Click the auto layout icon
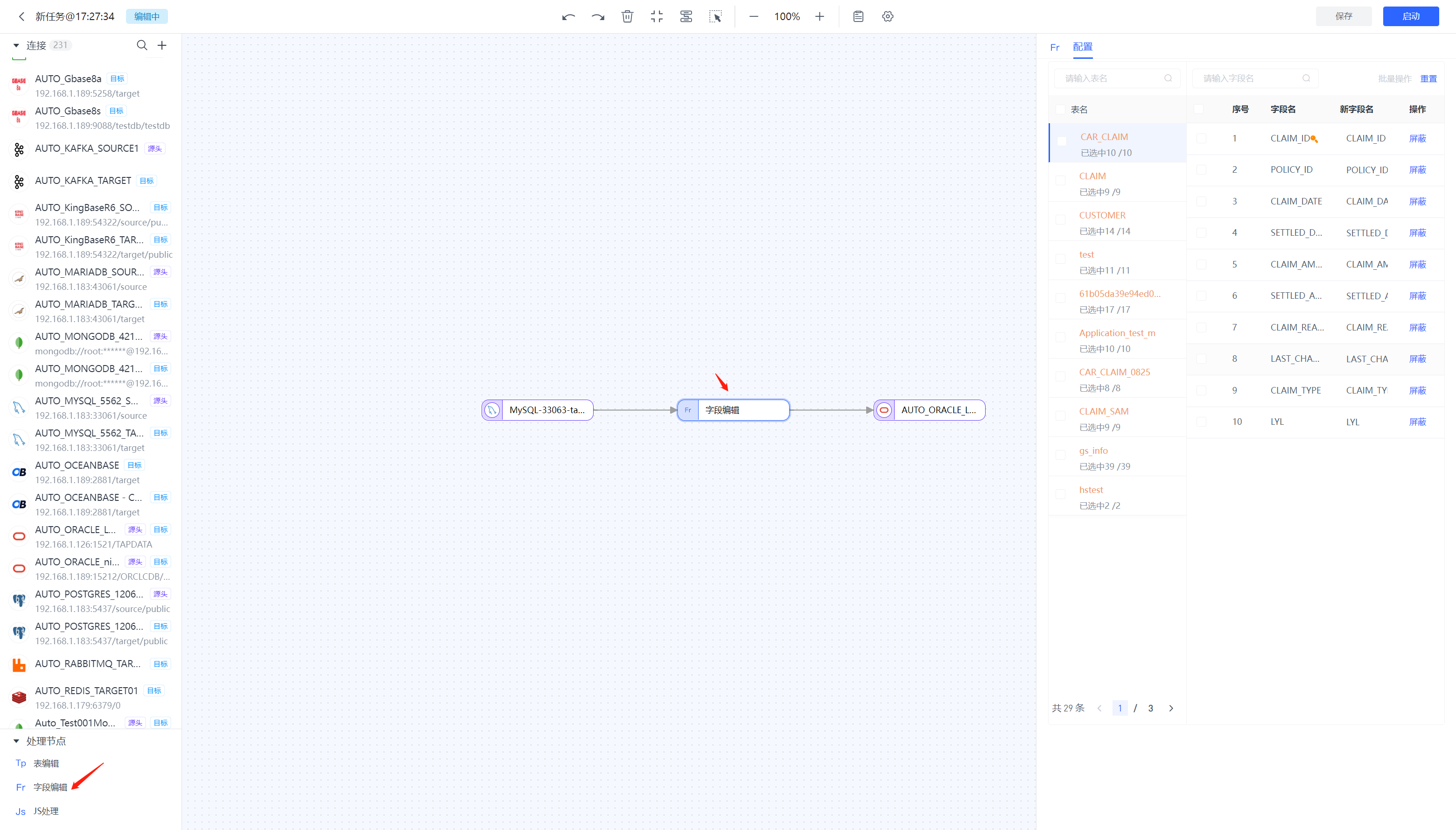 [686, 16]
